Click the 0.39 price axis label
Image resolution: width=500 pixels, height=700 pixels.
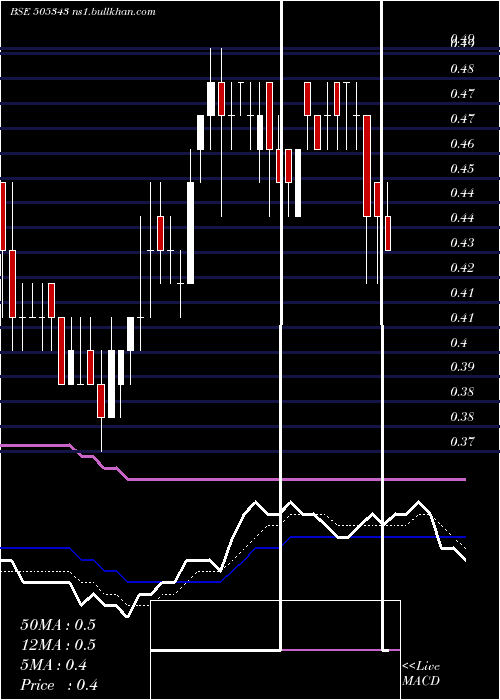point(462,367)
